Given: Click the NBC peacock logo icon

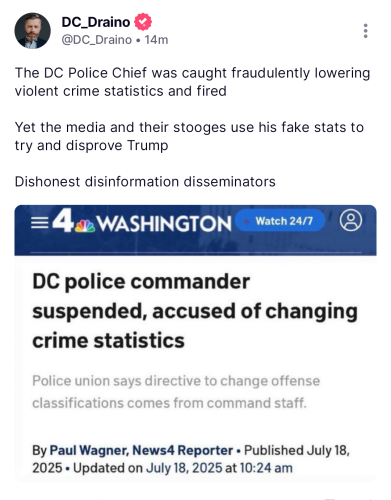Looking at the screenshot, I should [85, 226].
